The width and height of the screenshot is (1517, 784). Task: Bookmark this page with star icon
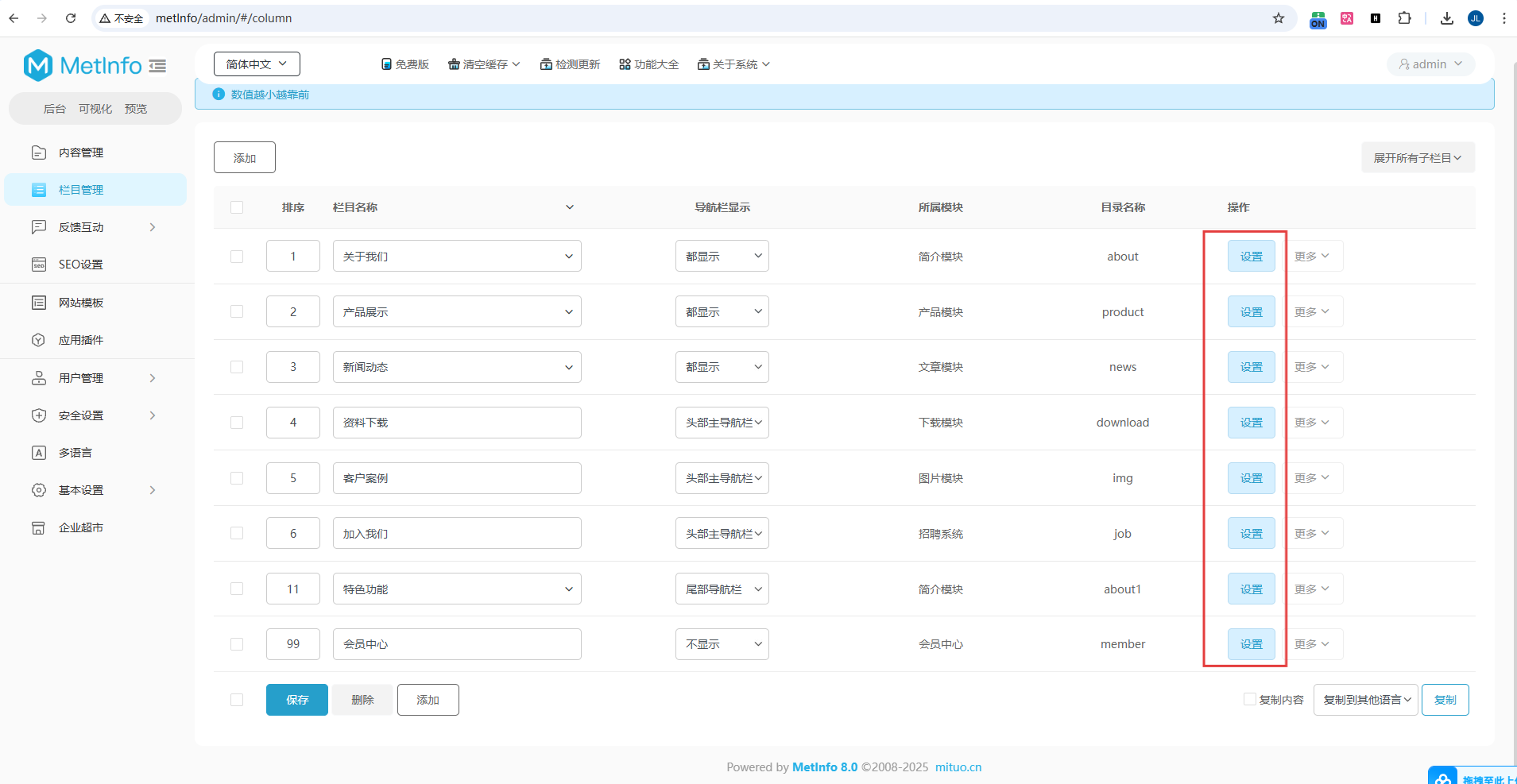tap(1278, 18)
